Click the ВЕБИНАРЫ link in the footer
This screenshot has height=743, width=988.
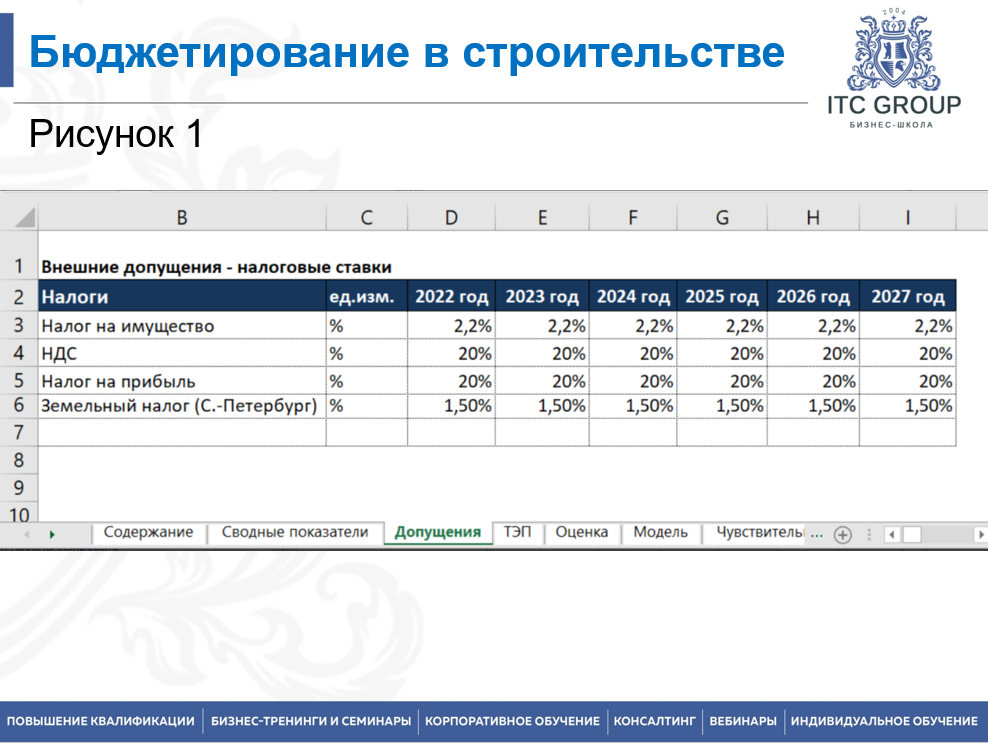[743, 719]
